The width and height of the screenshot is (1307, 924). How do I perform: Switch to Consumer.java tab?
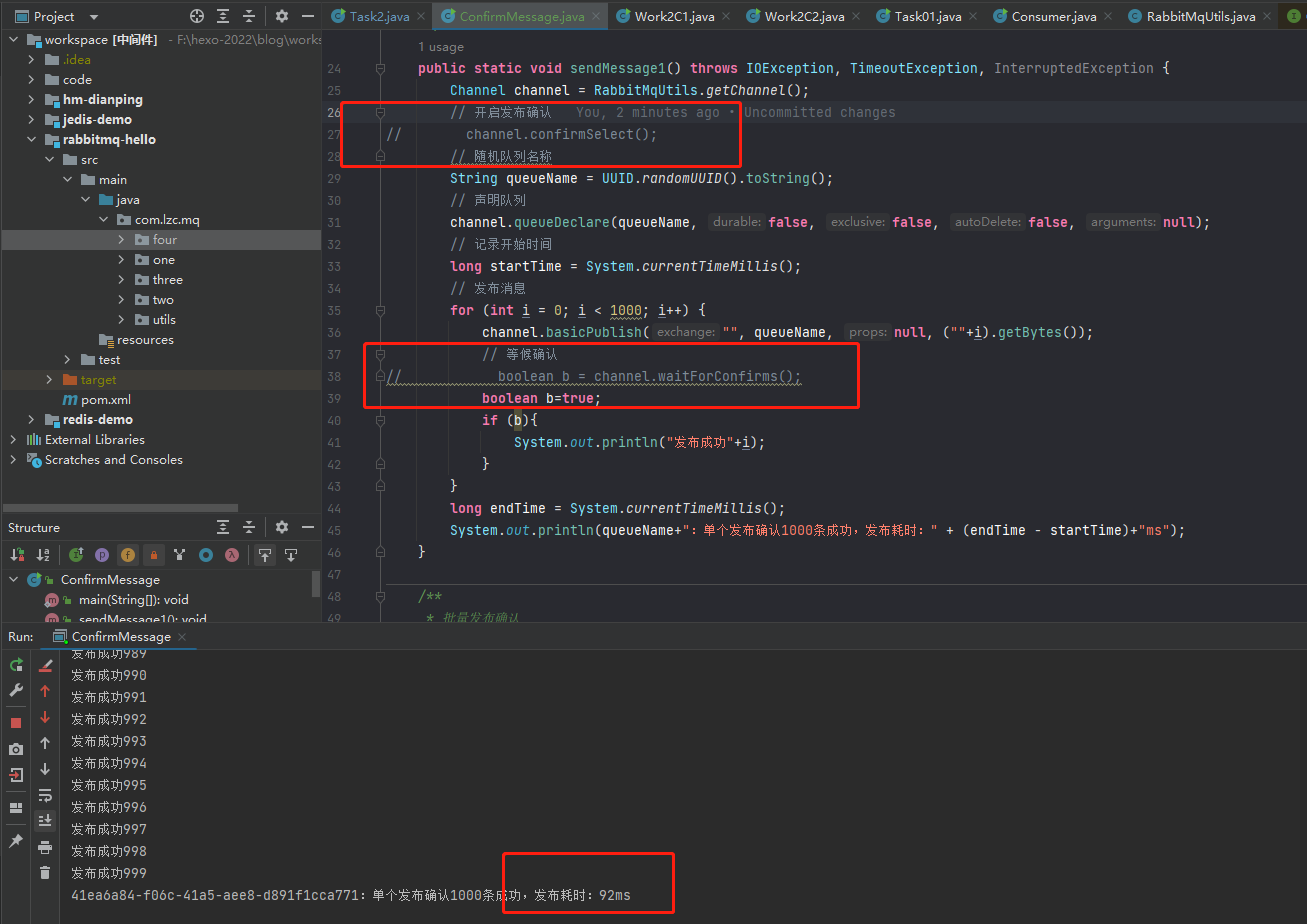[1053, 16]
